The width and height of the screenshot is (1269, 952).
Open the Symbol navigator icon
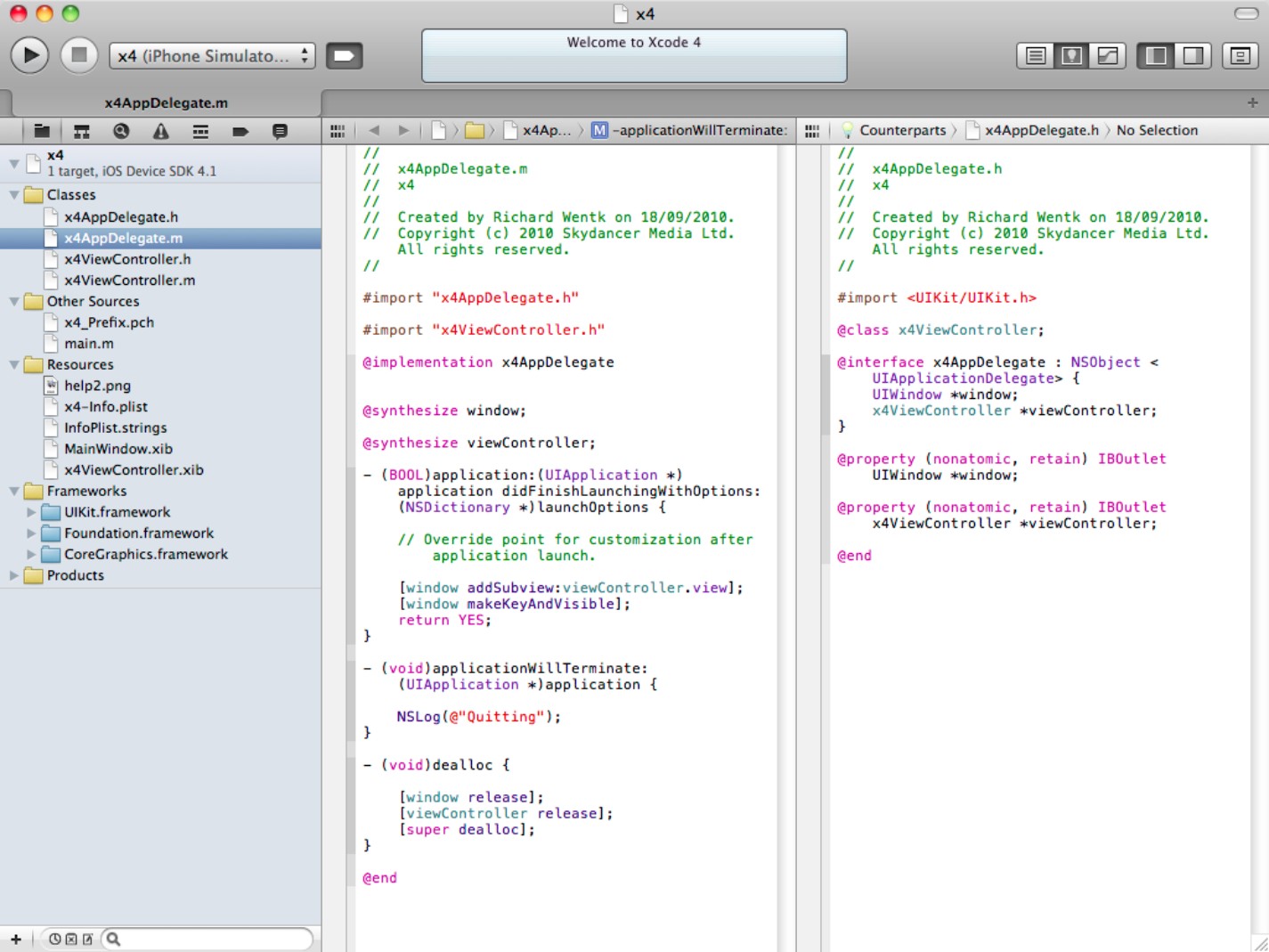(82, 131)
